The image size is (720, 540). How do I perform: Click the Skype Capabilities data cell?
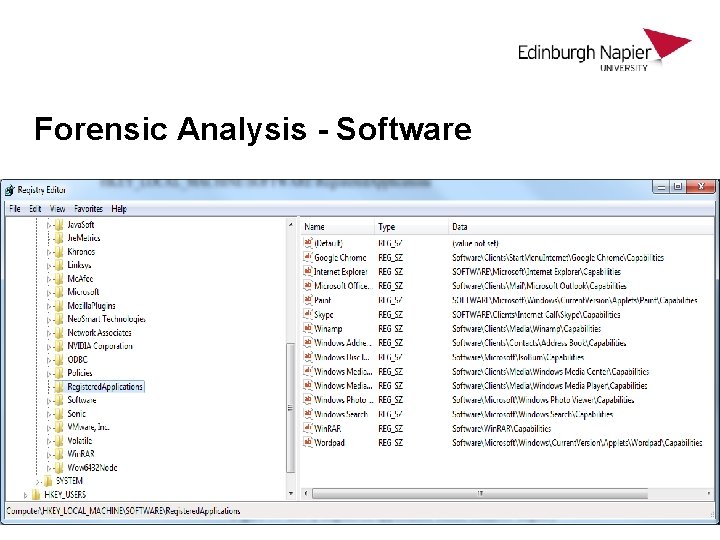click(536, 315)
